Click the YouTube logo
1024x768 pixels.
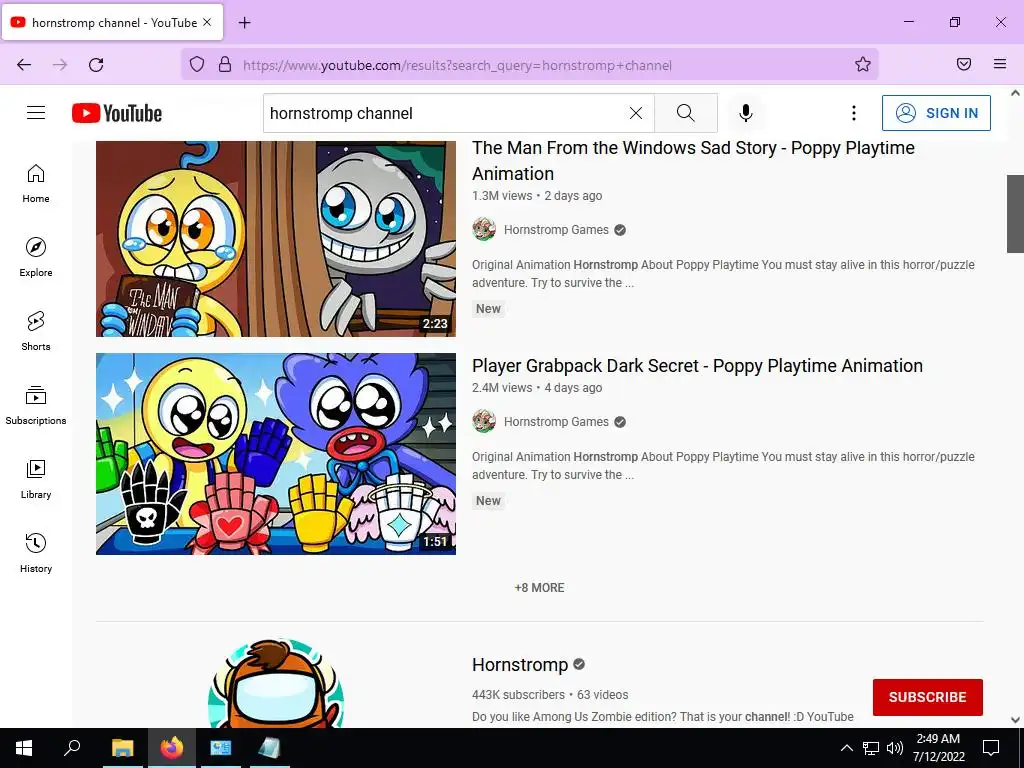click(117, 113)
